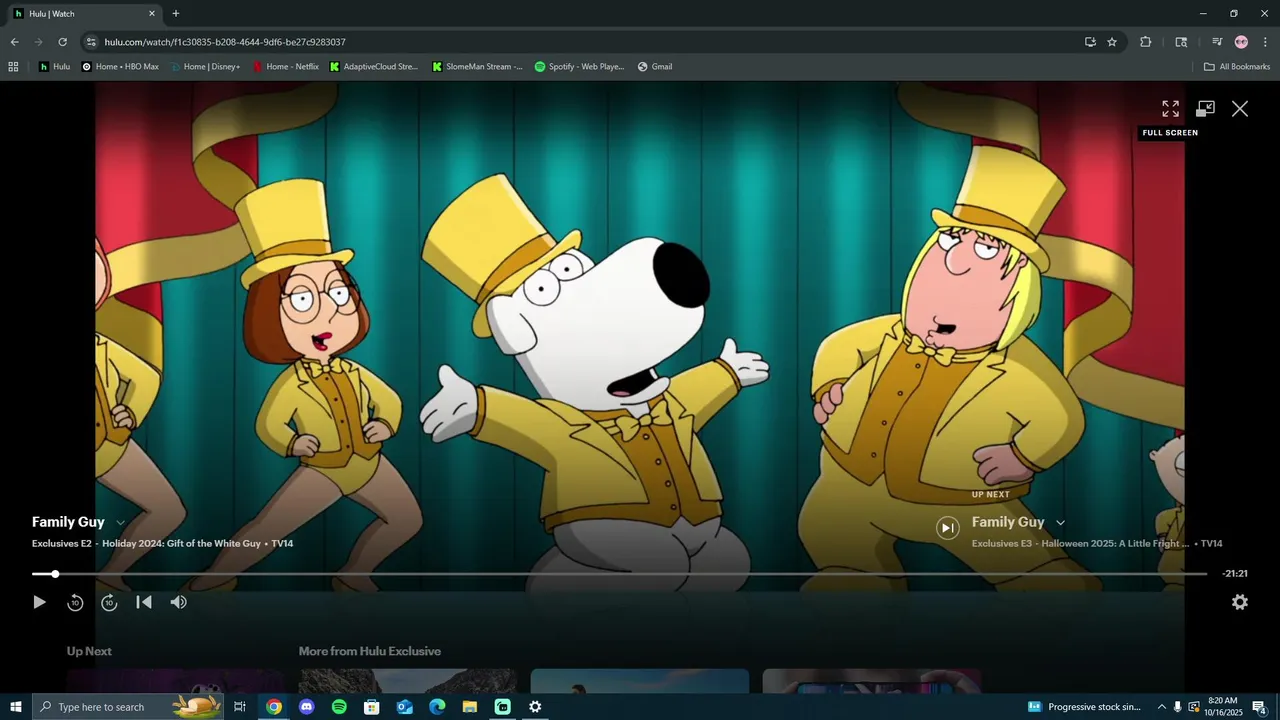Close the Hulu video player
This screenshot has width=1280, height=720.
1240,109
